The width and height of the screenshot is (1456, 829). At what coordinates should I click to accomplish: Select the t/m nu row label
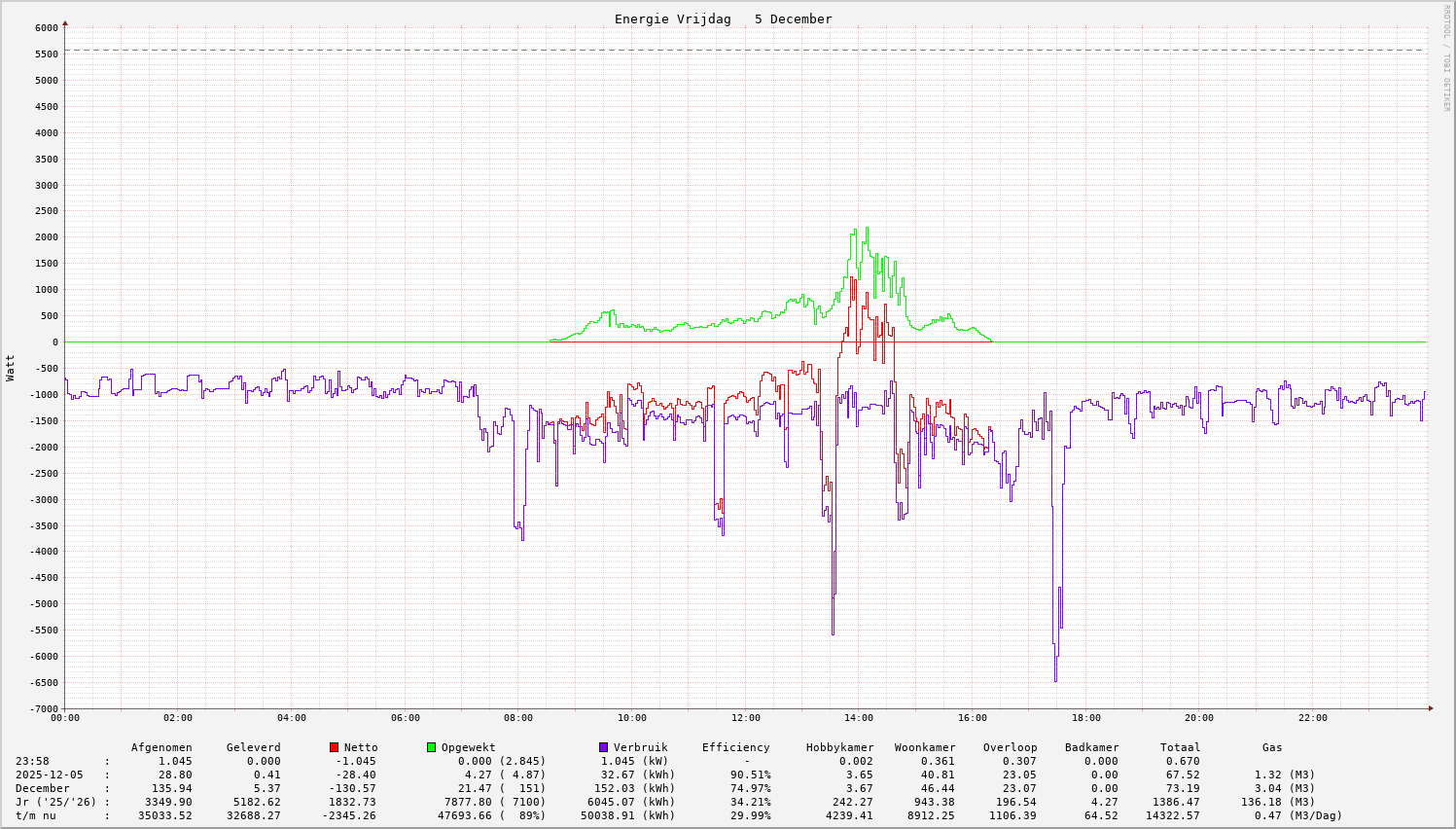pos(35,815)
